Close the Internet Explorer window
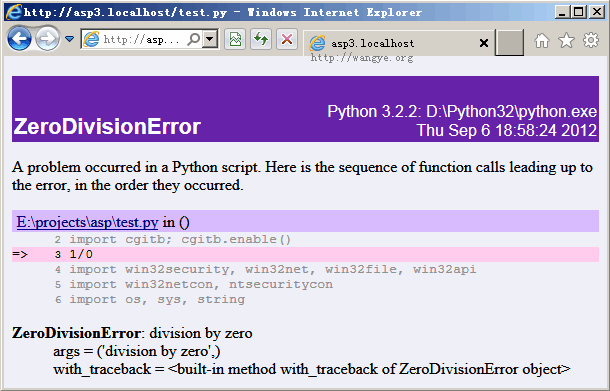Screen dimensions: 610x391 point(596,12)
